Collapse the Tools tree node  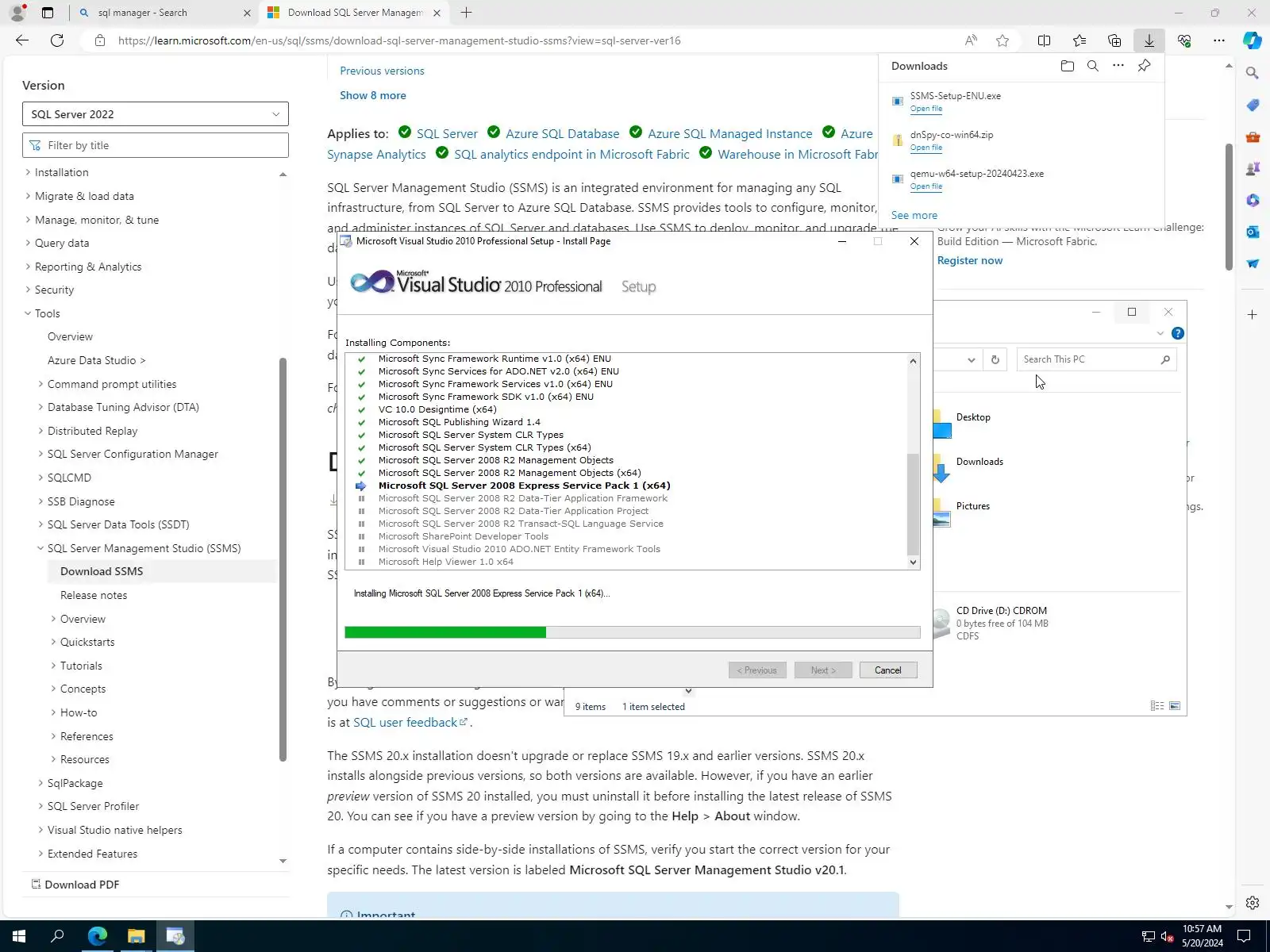point(28,313)
